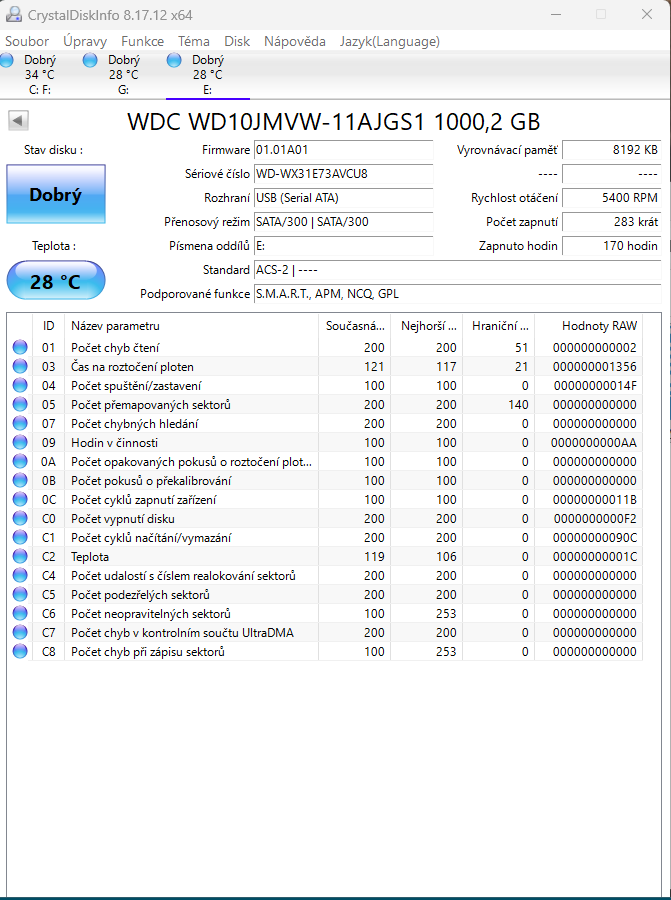Click the Současná column header
671x900 pixels.
click(x=354, y=325)
